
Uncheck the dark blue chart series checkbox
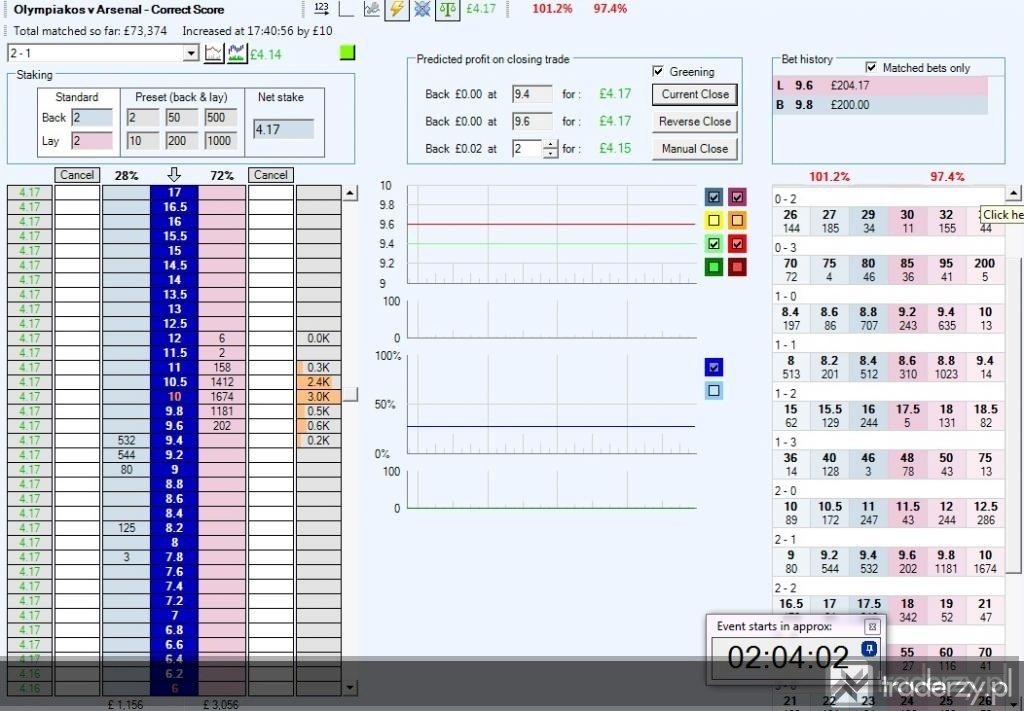pyautogui.click(x=714, y=197)
